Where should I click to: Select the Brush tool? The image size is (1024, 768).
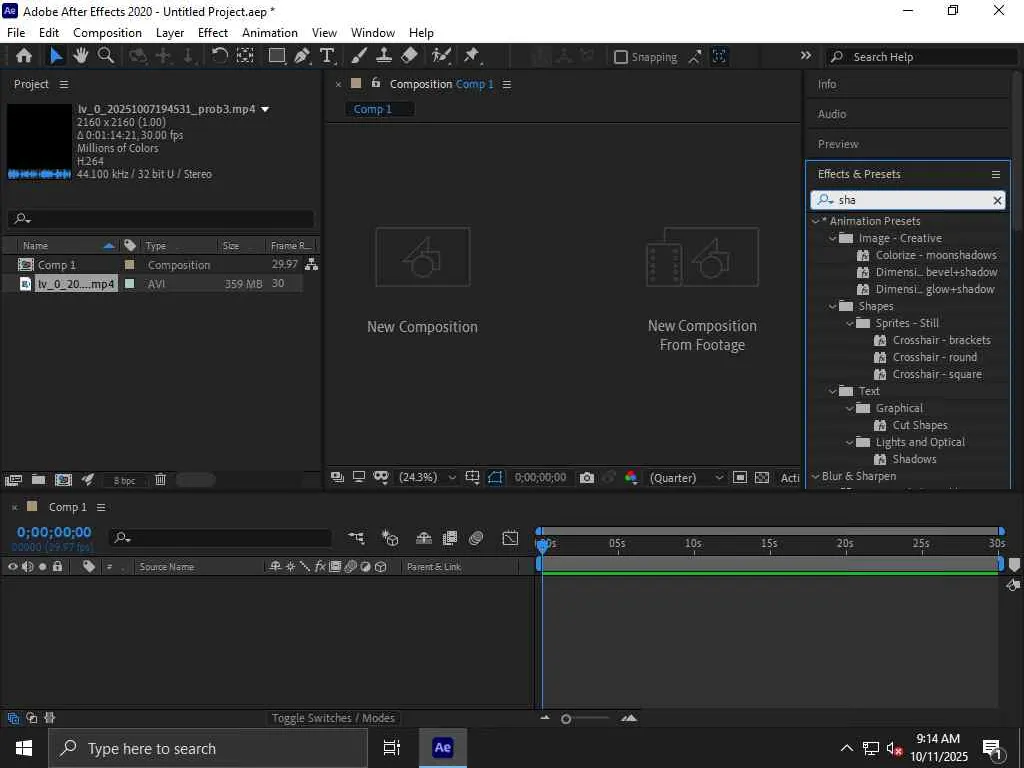[x=359, y=56]
